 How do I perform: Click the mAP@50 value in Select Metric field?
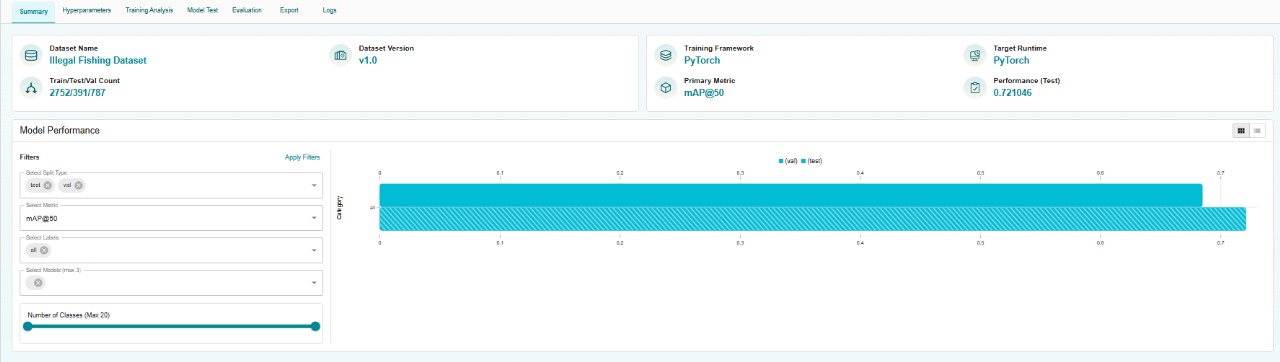click(x=42, y=218)
